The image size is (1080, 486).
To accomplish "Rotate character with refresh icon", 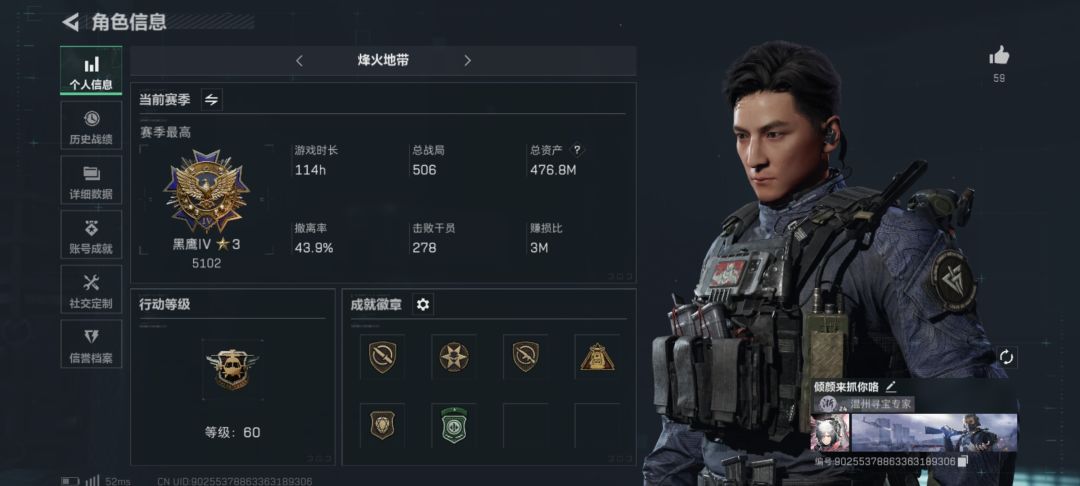I will pos(1006,357).
